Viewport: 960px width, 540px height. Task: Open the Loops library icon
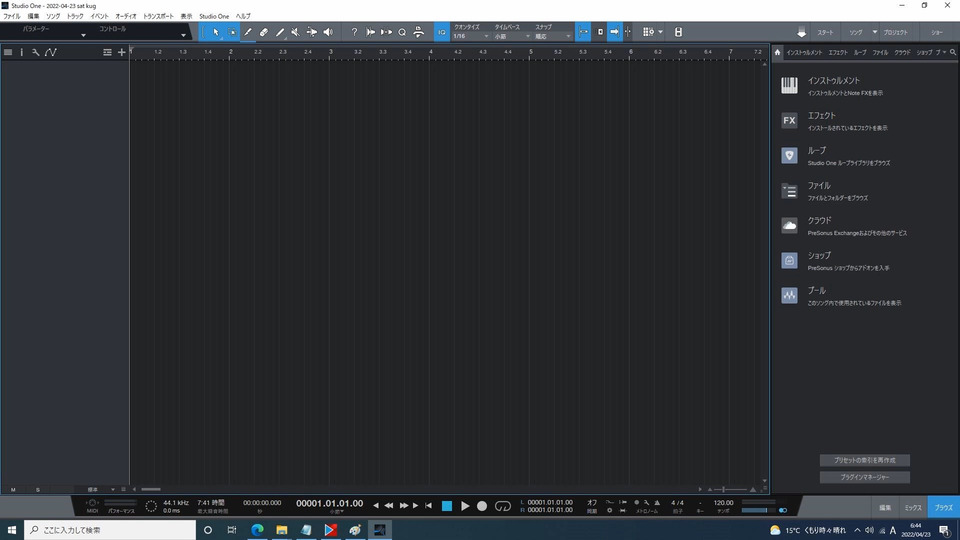tap(789, 156)
